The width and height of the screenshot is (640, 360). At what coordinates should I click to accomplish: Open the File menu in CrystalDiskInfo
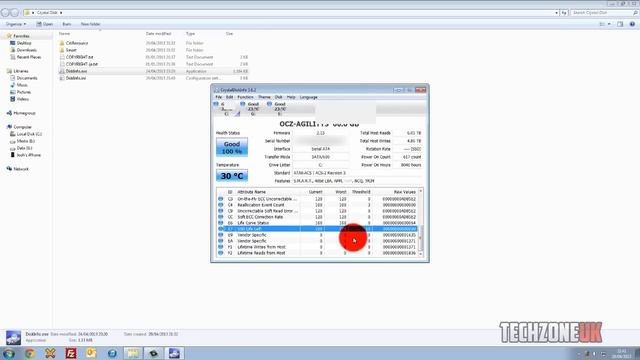(218, 97)
